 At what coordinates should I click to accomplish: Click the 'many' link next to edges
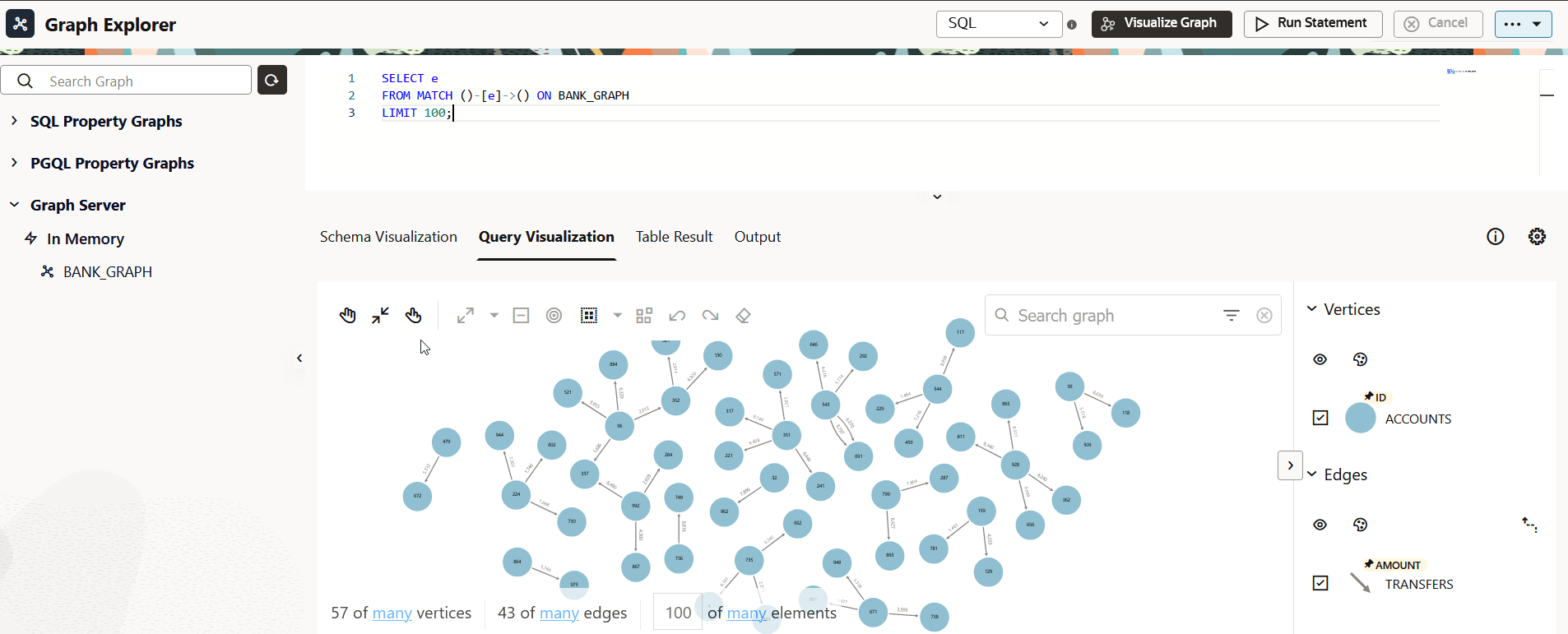click(559, 613)
